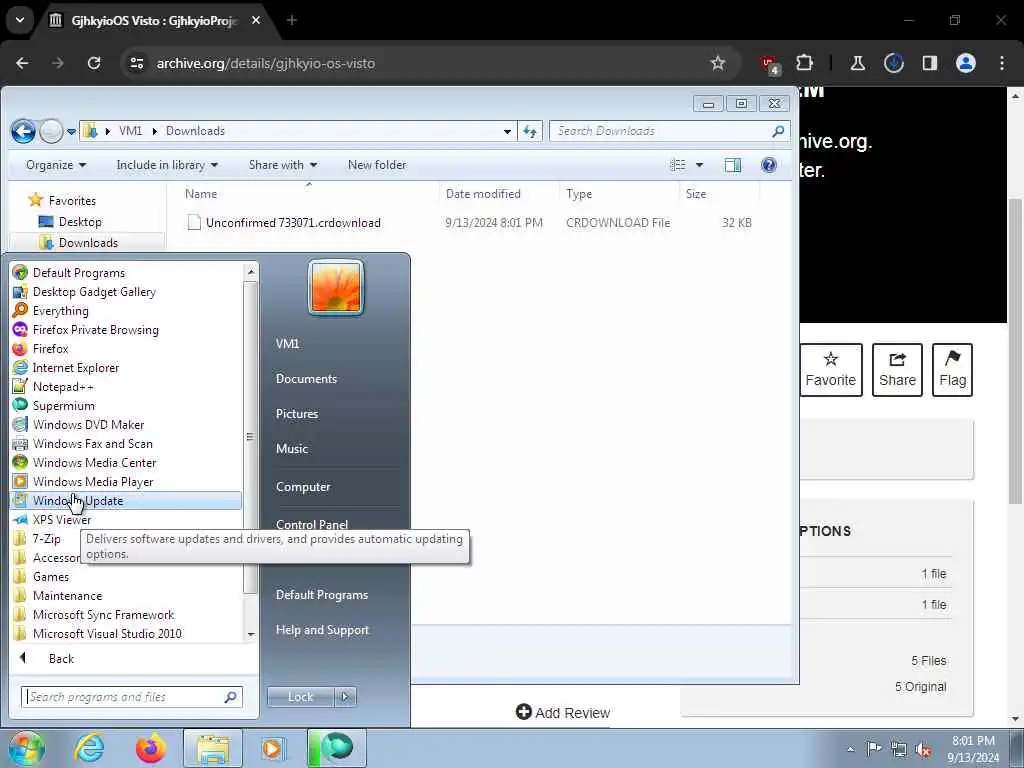
Task: Click the Search Downloads field
Action: pos(669,131)
